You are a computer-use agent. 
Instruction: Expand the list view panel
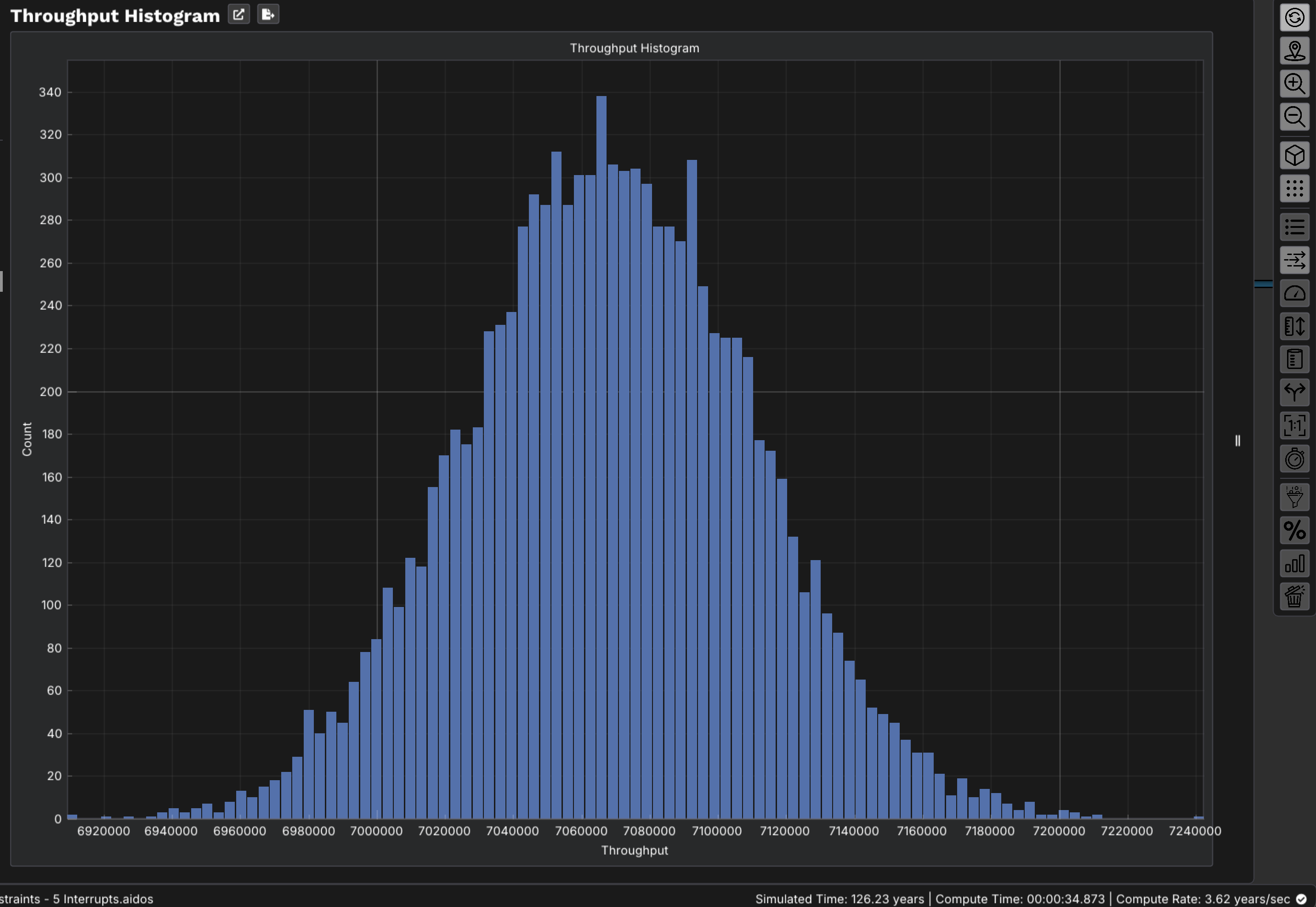click(x=1295, y=226)
